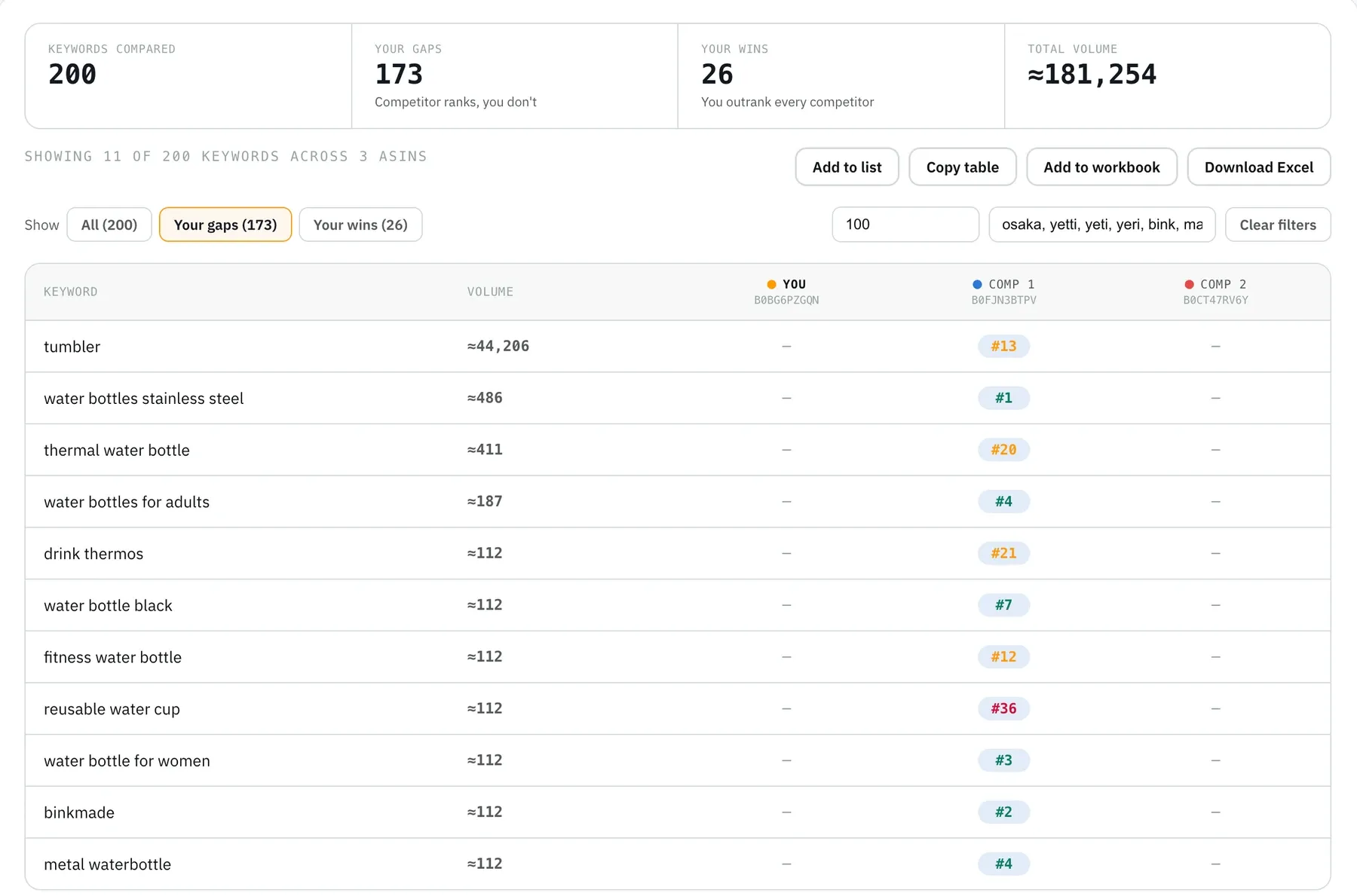Image resolution: width=1357 pixels, height=896 pixels.
Task: Clear all filters
Action: (1278, 225)
